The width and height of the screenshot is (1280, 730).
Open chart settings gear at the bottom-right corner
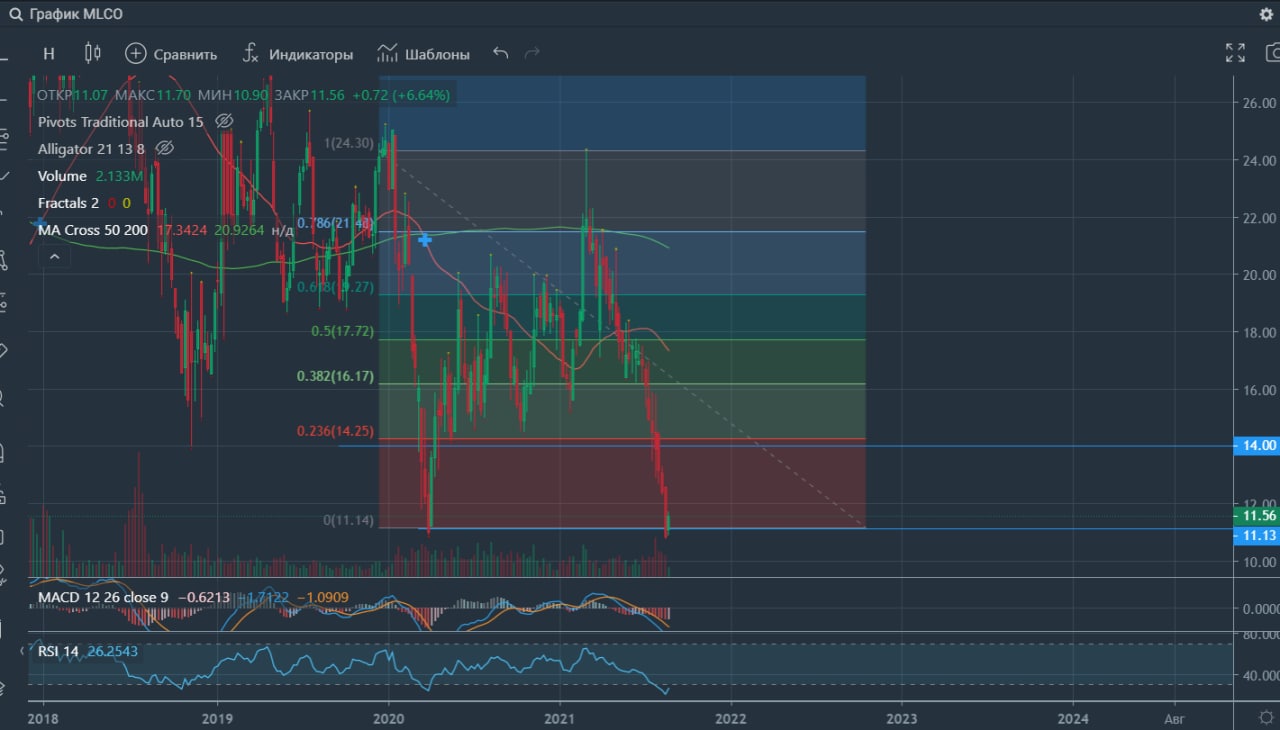[1266, 717]
